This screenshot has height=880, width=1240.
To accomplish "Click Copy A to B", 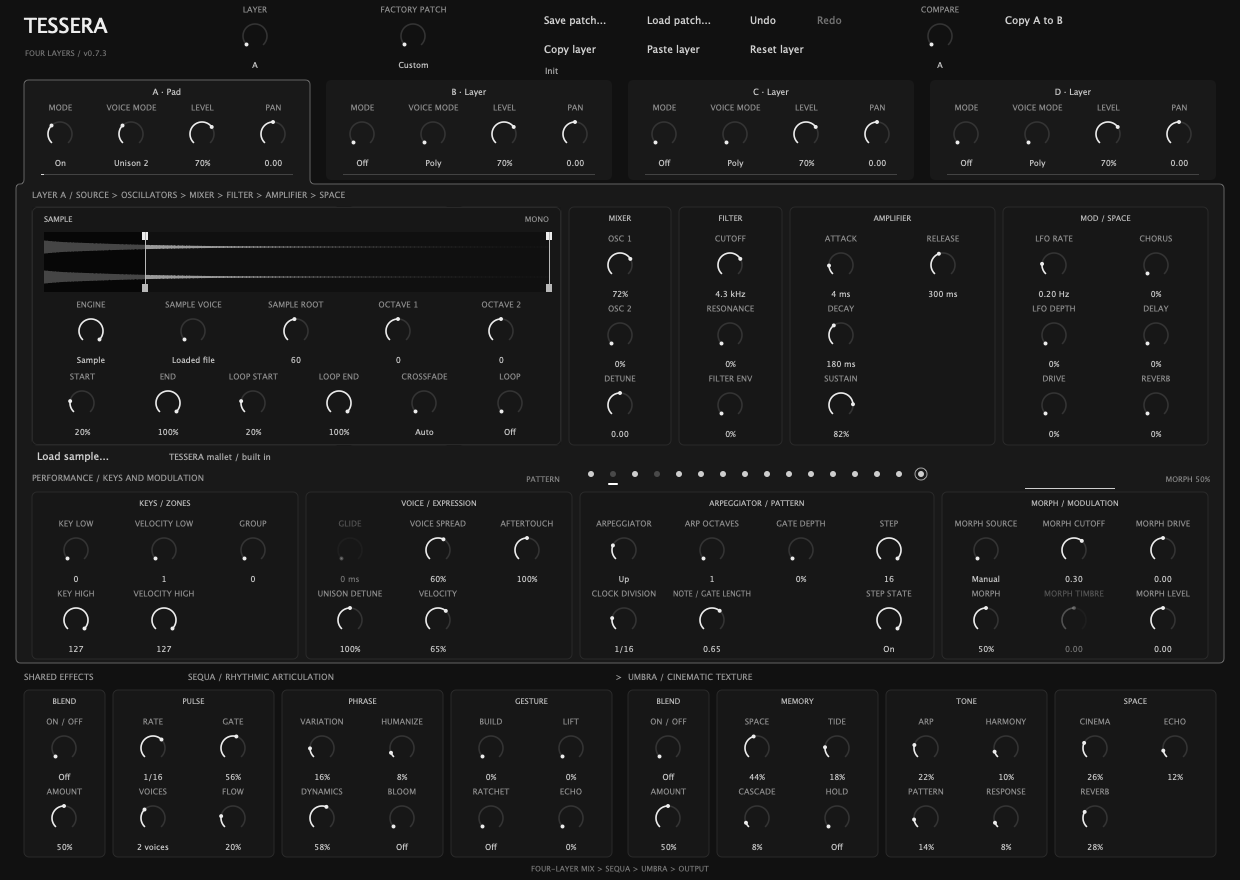I will [x=1033, y=20].
